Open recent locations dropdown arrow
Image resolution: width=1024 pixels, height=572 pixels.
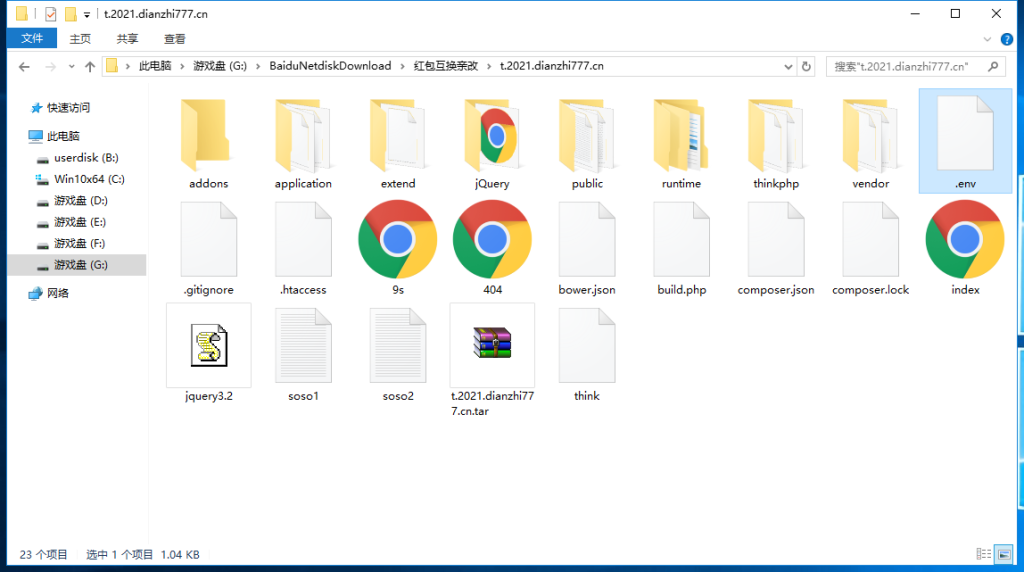tap(71, 67)
